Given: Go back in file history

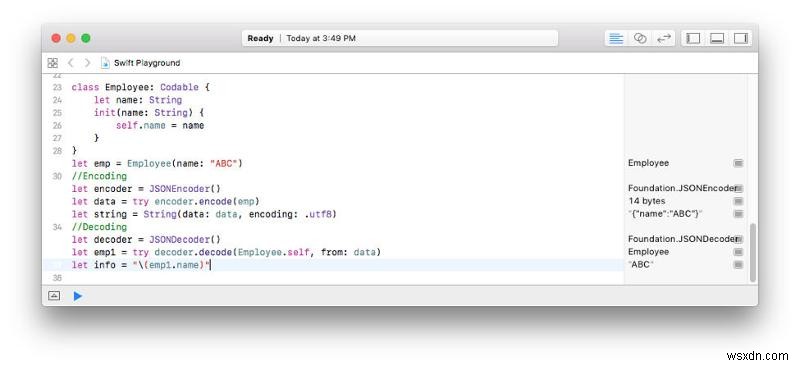Looking at the screenshot, I should [71, 63].
